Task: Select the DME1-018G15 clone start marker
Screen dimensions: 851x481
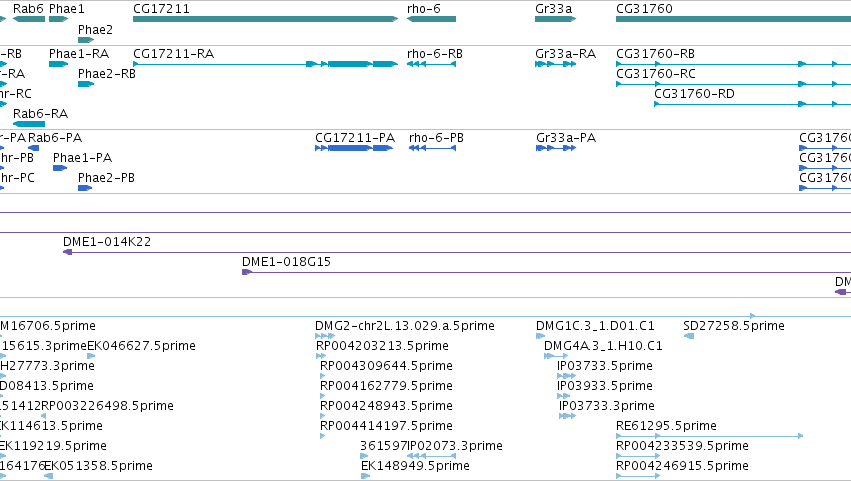Action: coord(246,272)
